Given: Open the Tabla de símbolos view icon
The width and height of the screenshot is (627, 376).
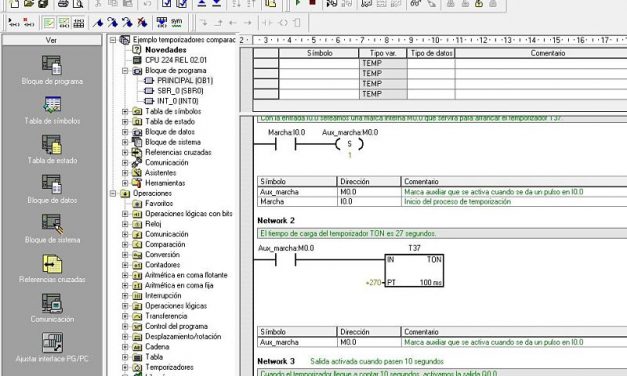Looking at the screenshot, I should (52, 105).
